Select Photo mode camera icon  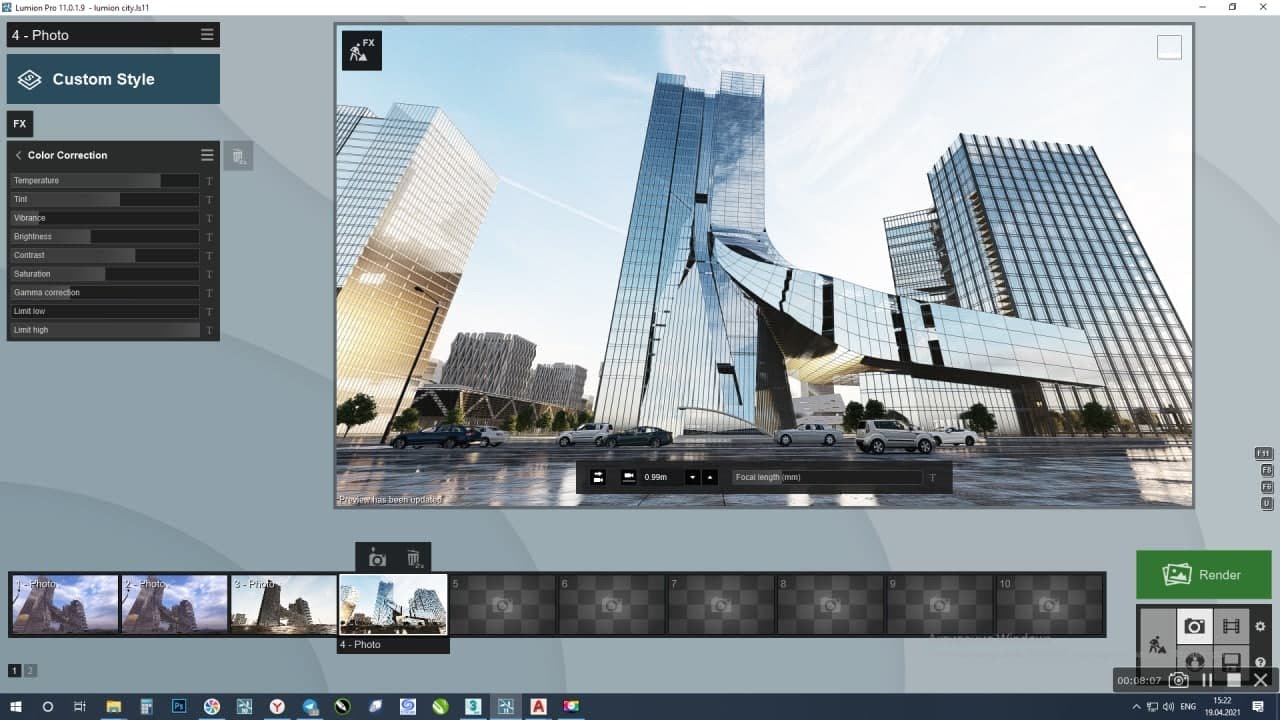(x=1194, y=627)
